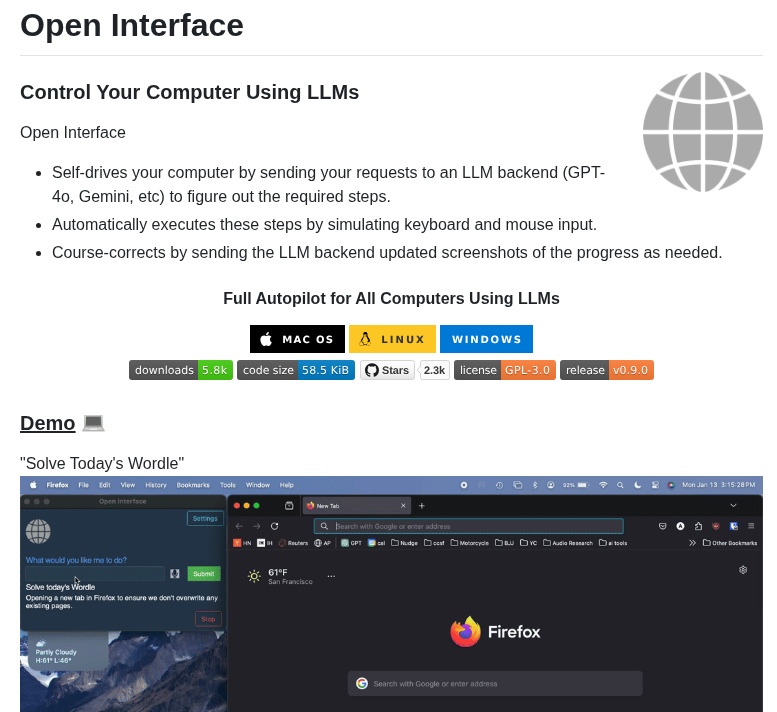Open the Firefox hamburger menu
This screenshot has height=712, width=777.
click(x=751, y=526)
